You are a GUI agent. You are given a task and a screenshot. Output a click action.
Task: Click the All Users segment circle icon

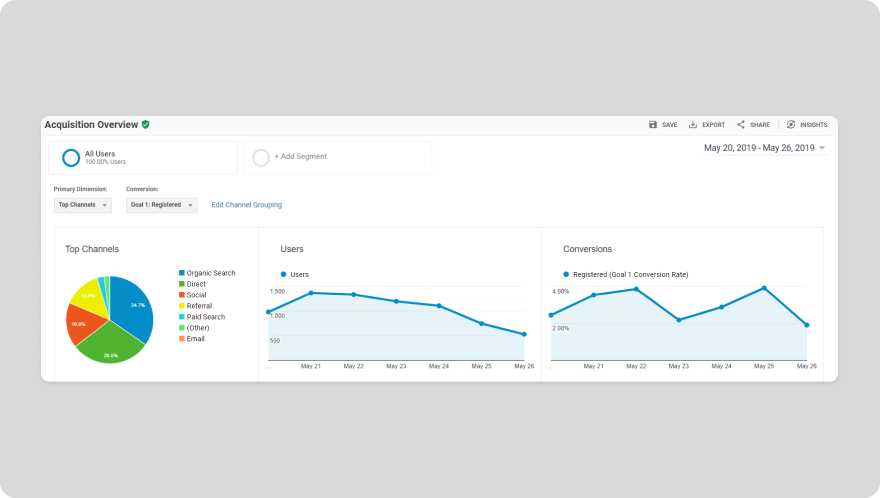pos(71,158)
